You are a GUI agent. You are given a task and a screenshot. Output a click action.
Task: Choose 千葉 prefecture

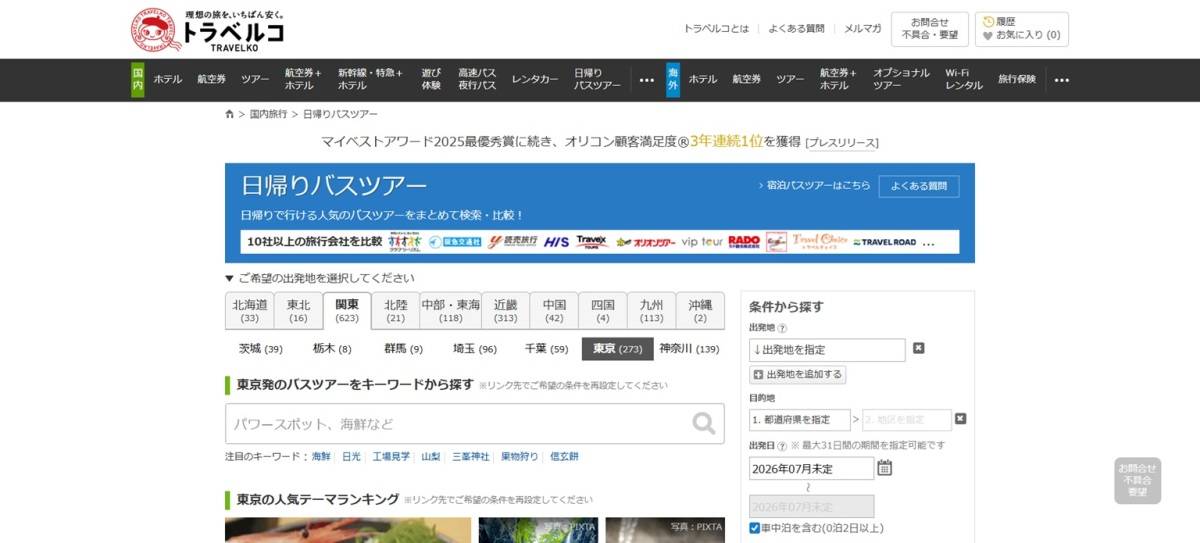point(546,349)
